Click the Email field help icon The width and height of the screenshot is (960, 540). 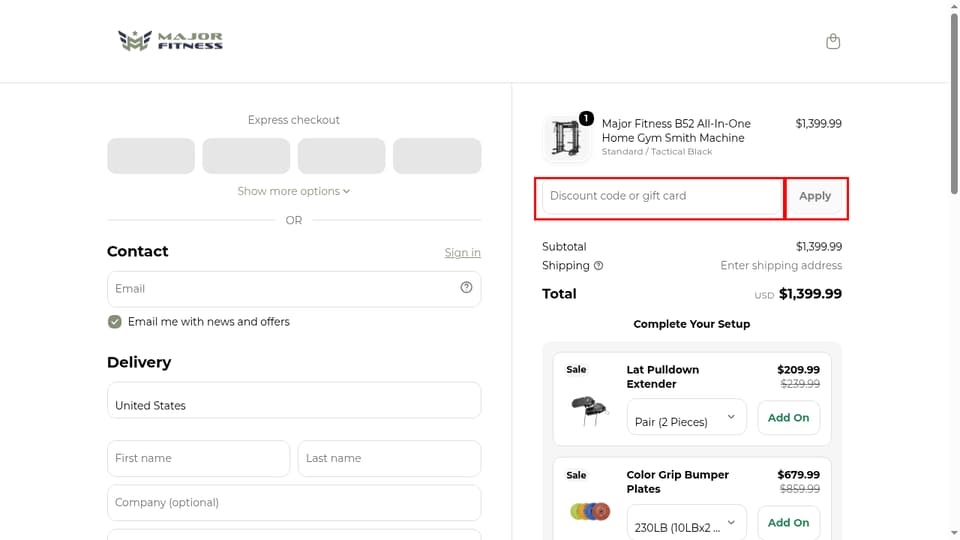pyautogui.click(x=467, y=287)
